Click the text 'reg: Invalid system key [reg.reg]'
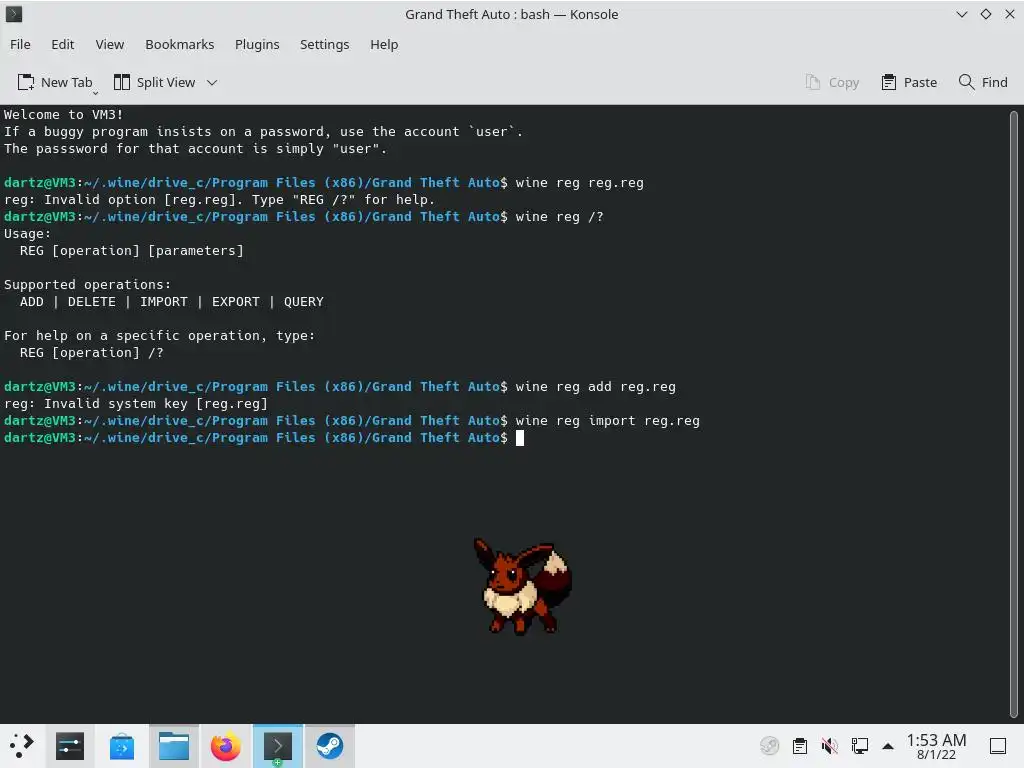Screen dimensions: 1024x768 [136, 404]
